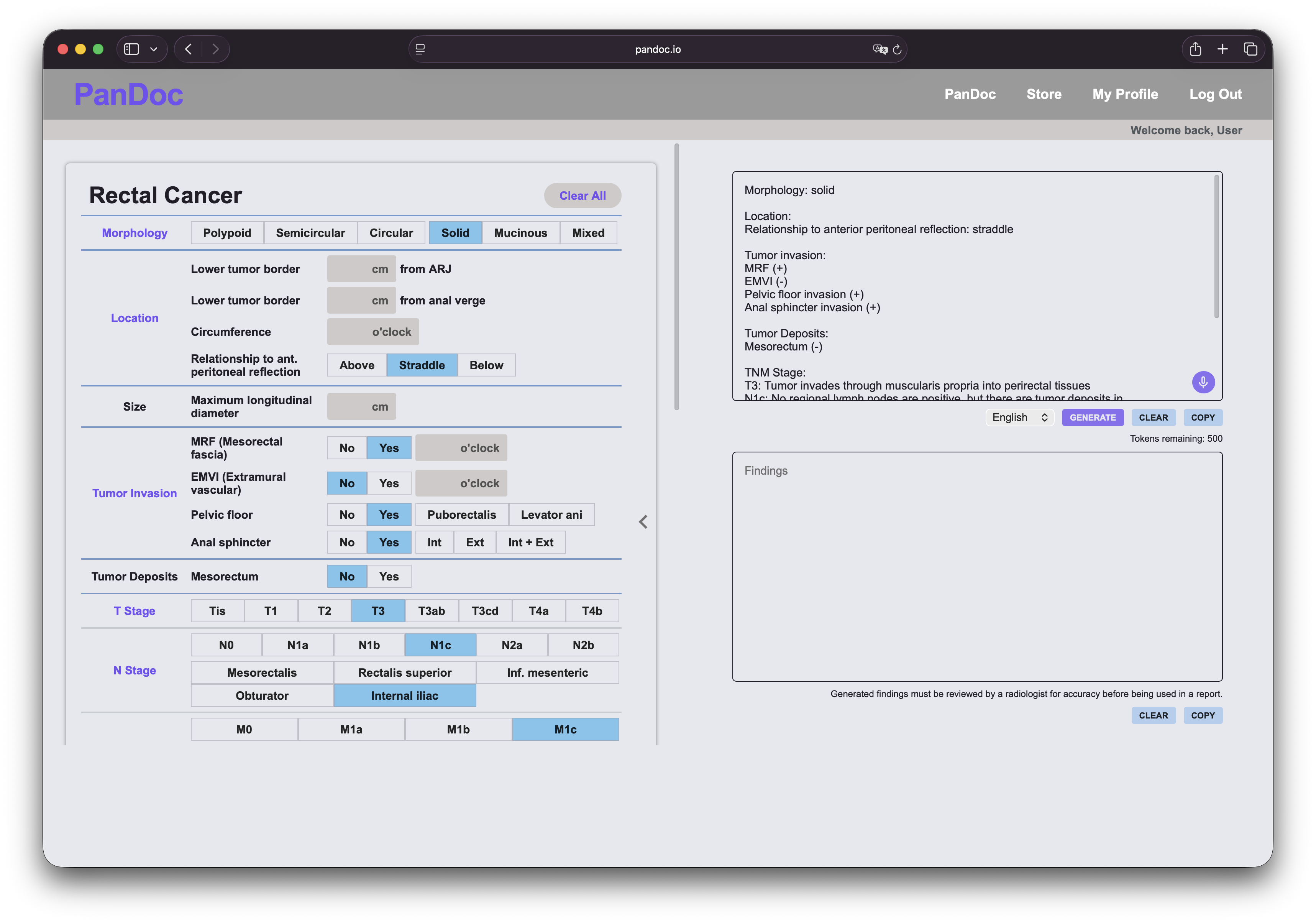Click the Clear All button

pyautogui.click(x=582, y=196)
